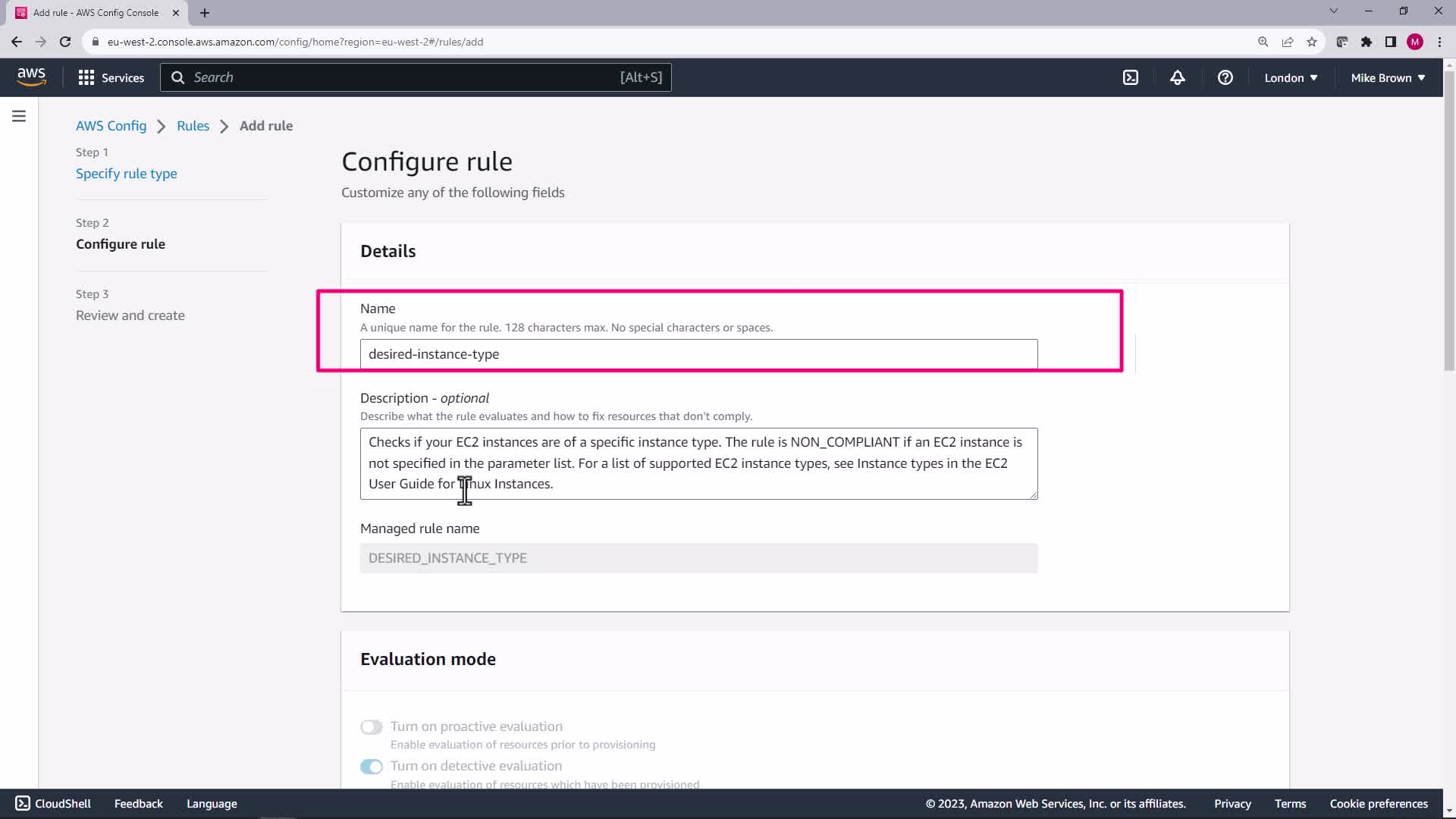Reload the page with the refresh icon
This screenshot has width=1456, height=819.
click(65, 42)
